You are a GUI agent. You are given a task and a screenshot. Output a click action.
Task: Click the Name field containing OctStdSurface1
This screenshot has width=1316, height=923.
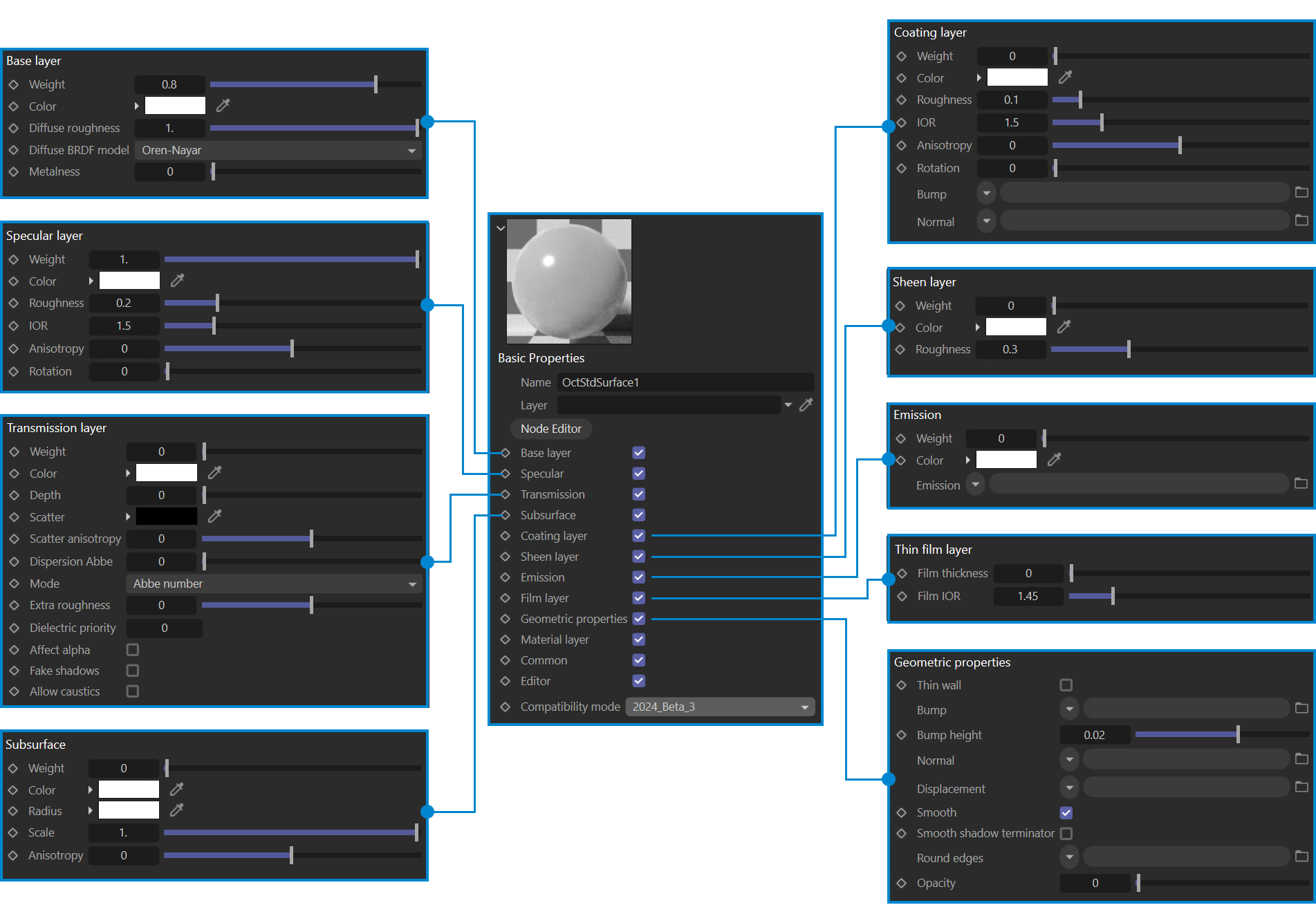pos(685,382)
